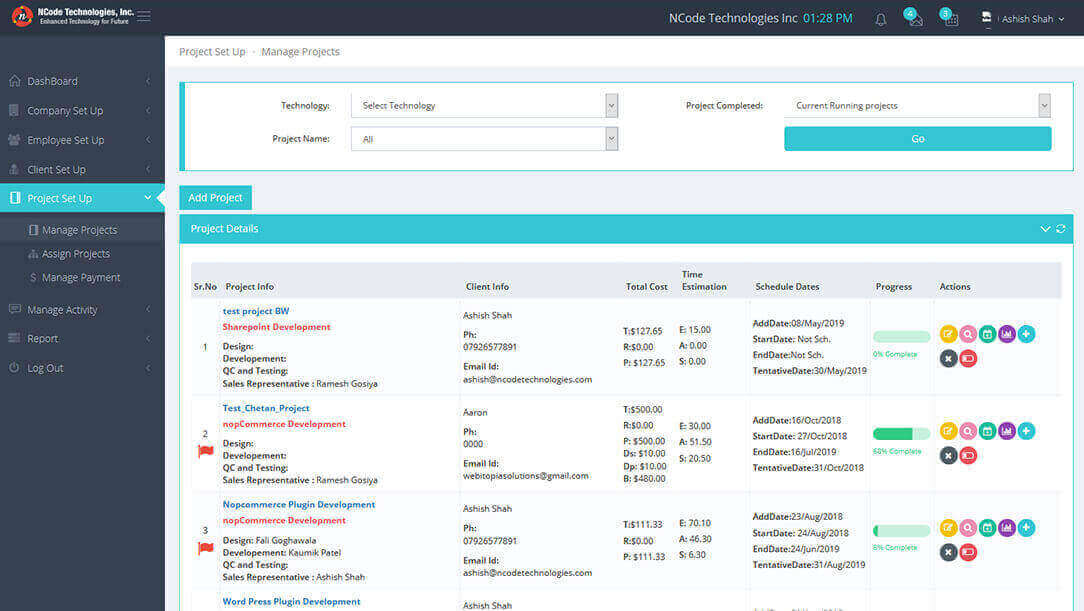Image resolution: width=1084 pixels, height=611 pixels.
Task: Open the Project Completed dropdown
Action: coord(918,106)
